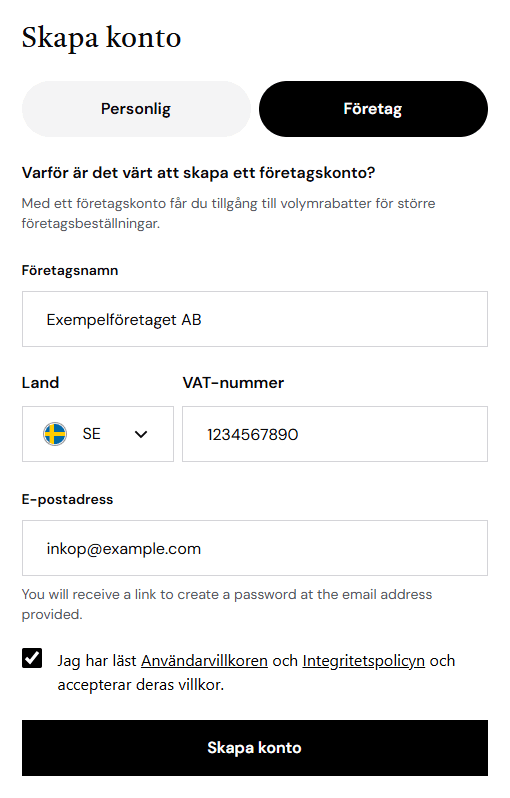Click the 'Varför är det värt' subheading

pos(199,173)
